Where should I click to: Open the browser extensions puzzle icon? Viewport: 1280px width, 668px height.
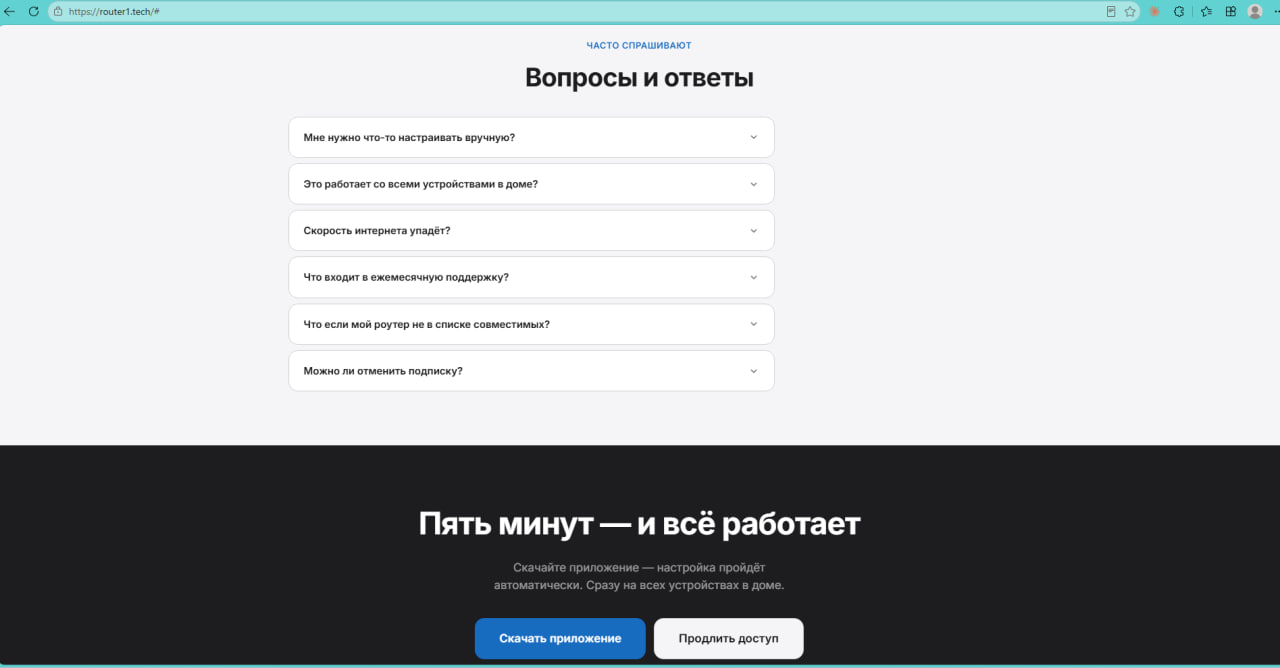(x=1179, y=11)
